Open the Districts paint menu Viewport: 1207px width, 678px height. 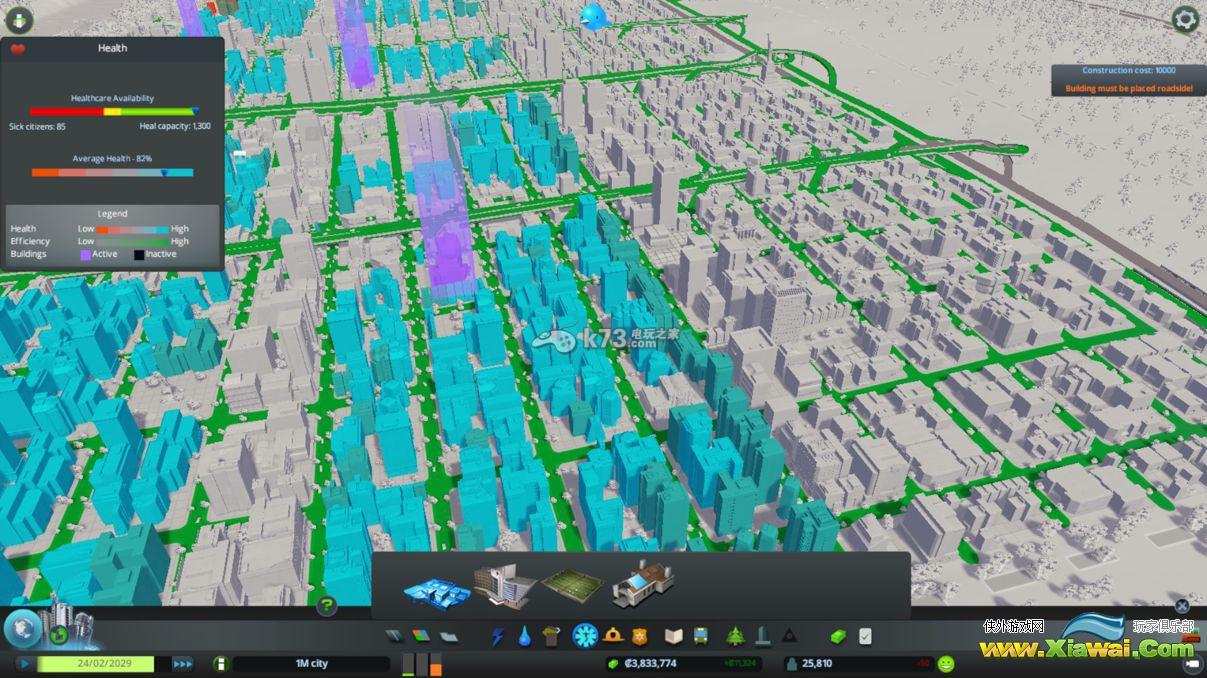[x=449, y=636]
